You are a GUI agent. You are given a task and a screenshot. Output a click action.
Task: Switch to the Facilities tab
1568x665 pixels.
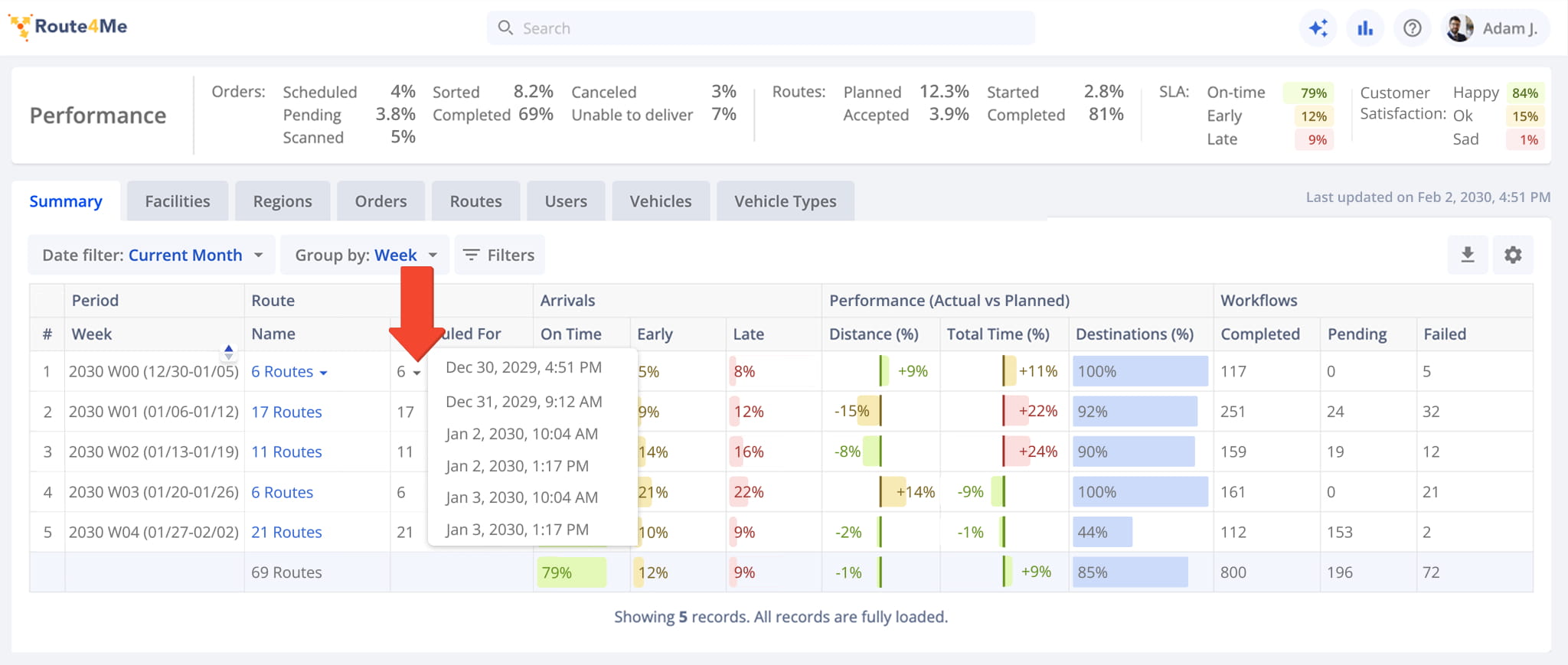point(178,201)
